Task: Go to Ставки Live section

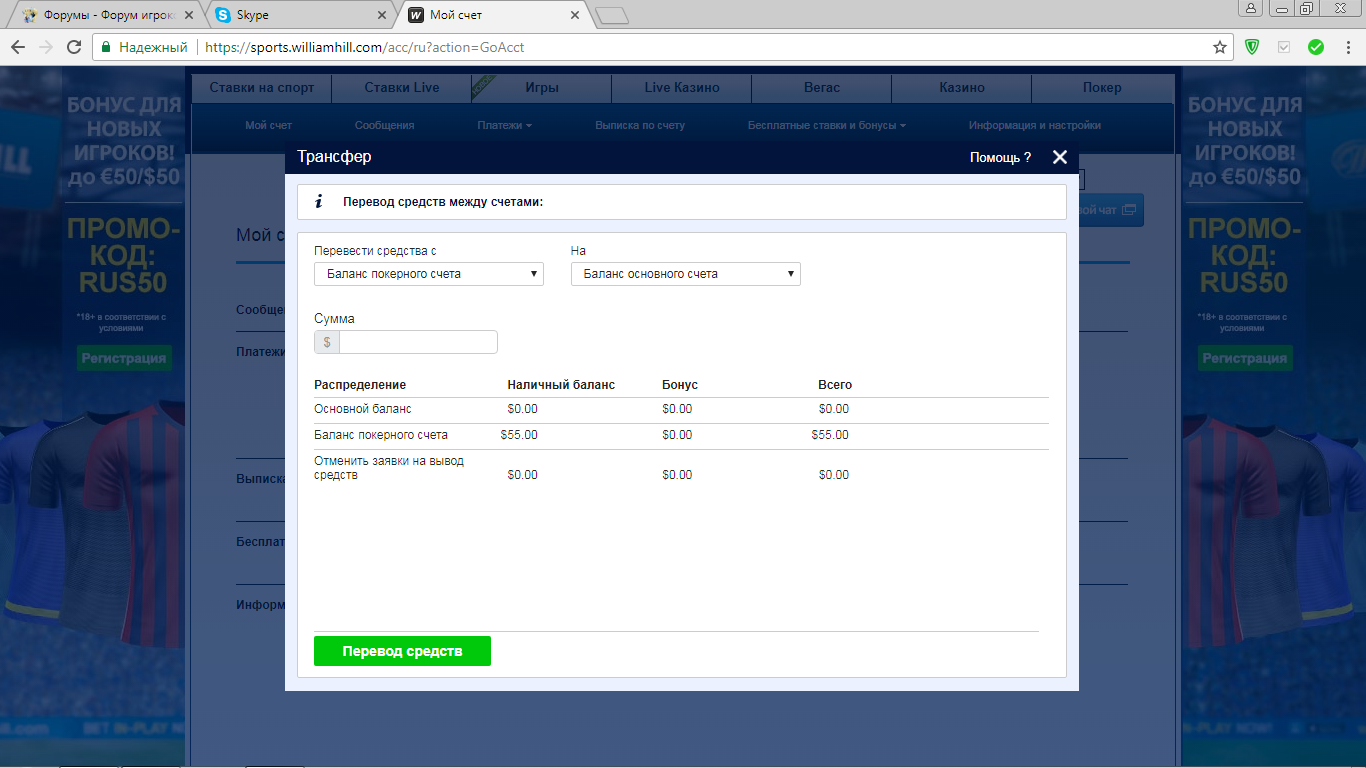Action: [x=401, y=88]
